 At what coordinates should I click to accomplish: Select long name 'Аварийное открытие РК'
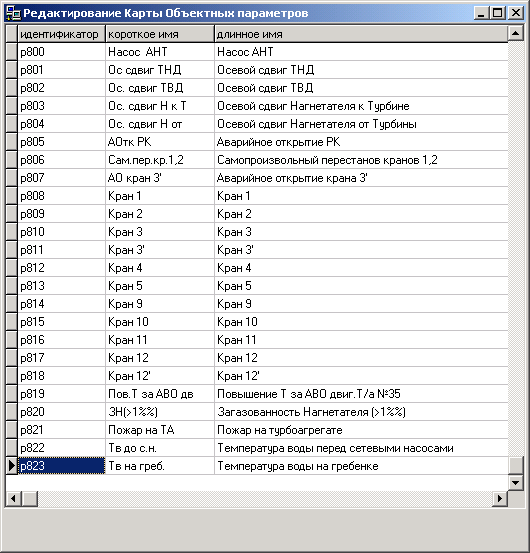tap(361, 142)
